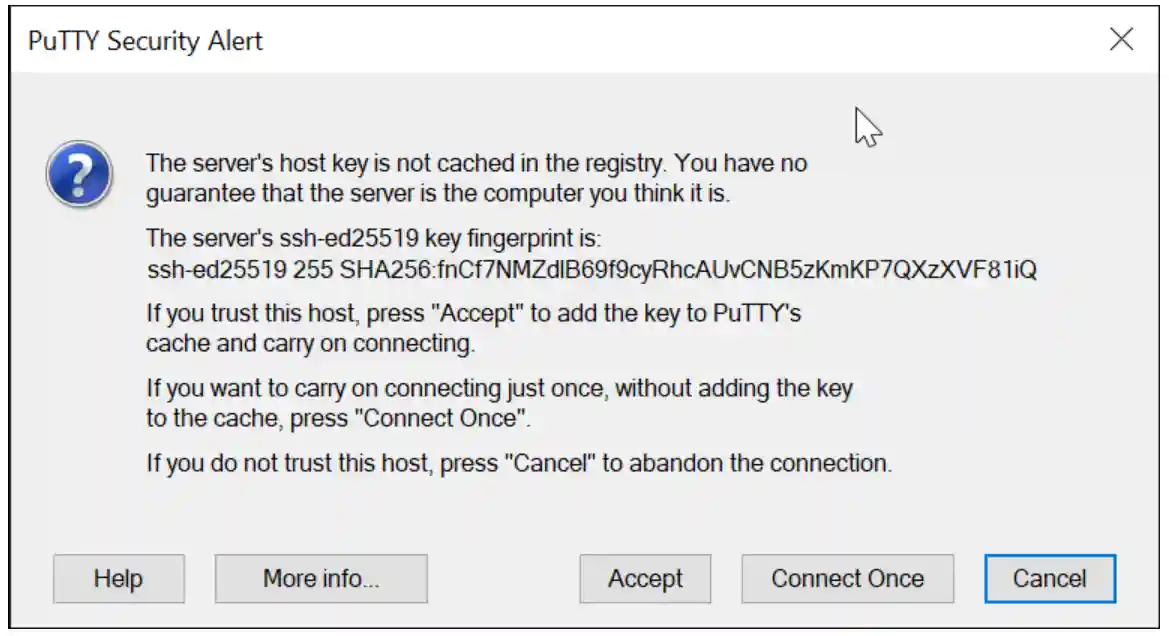
Task: Click Connect Once to connect without caching
Action: coord(847,578)
